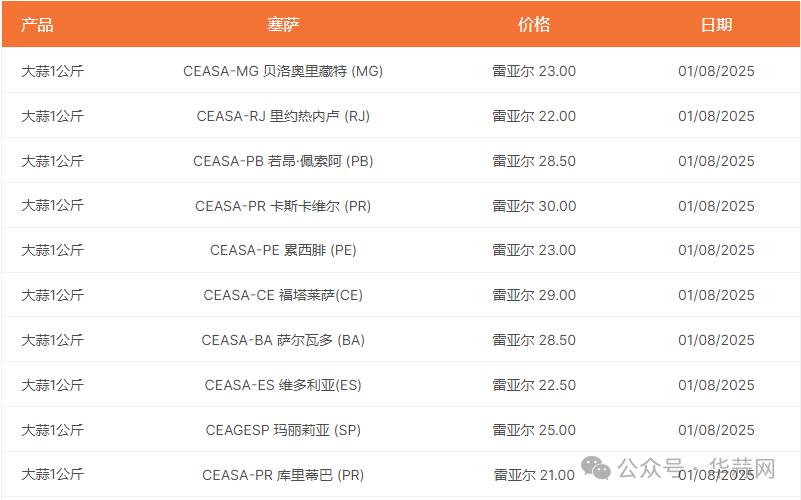Click price 雷亚尔 23.00 in CEASA-MG row

[534, 71]
